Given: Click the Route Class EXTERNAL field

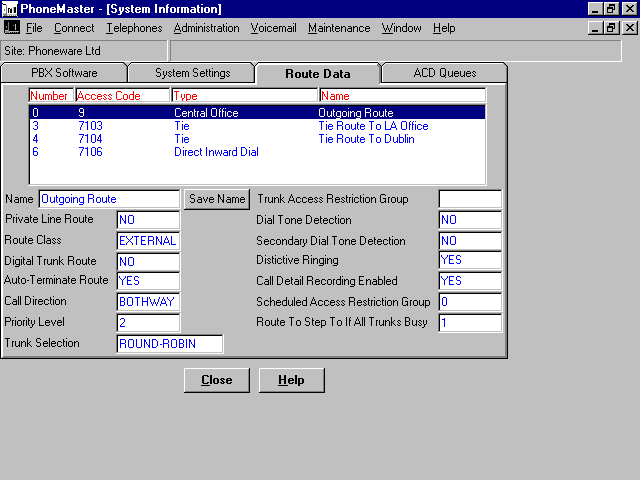Looking at the screenshot, I should click(x=148, y=241).
